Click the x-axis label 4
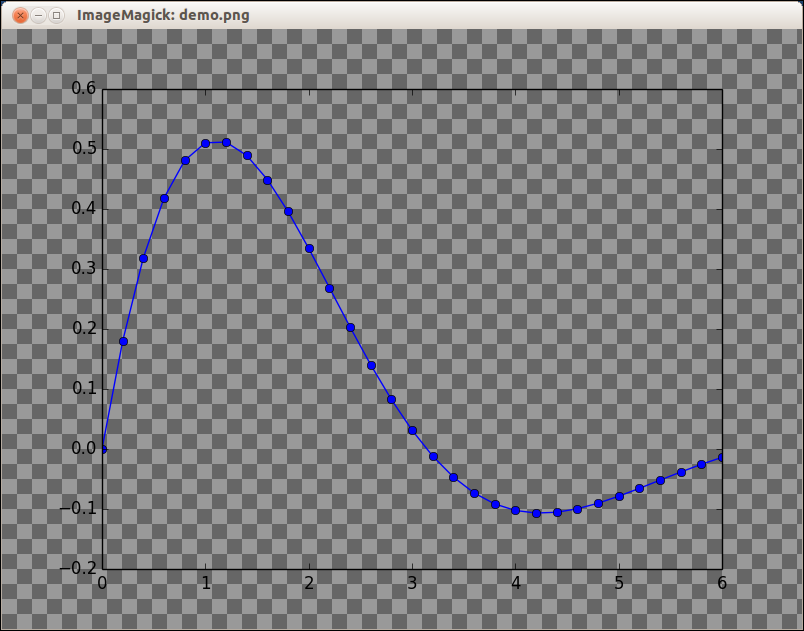Screen dimensions: 804x631 (515, 583)
